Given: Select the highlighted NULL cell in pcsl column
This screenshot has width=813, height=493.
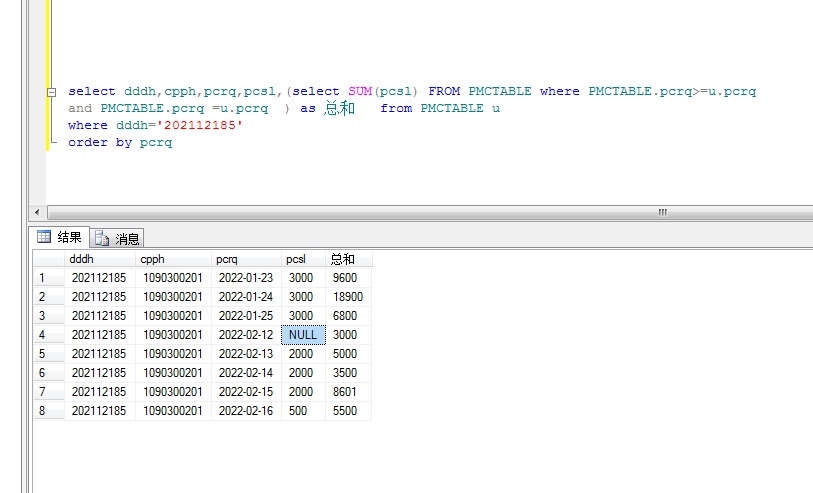Looking at the screenshot, I should click(303, 335).
